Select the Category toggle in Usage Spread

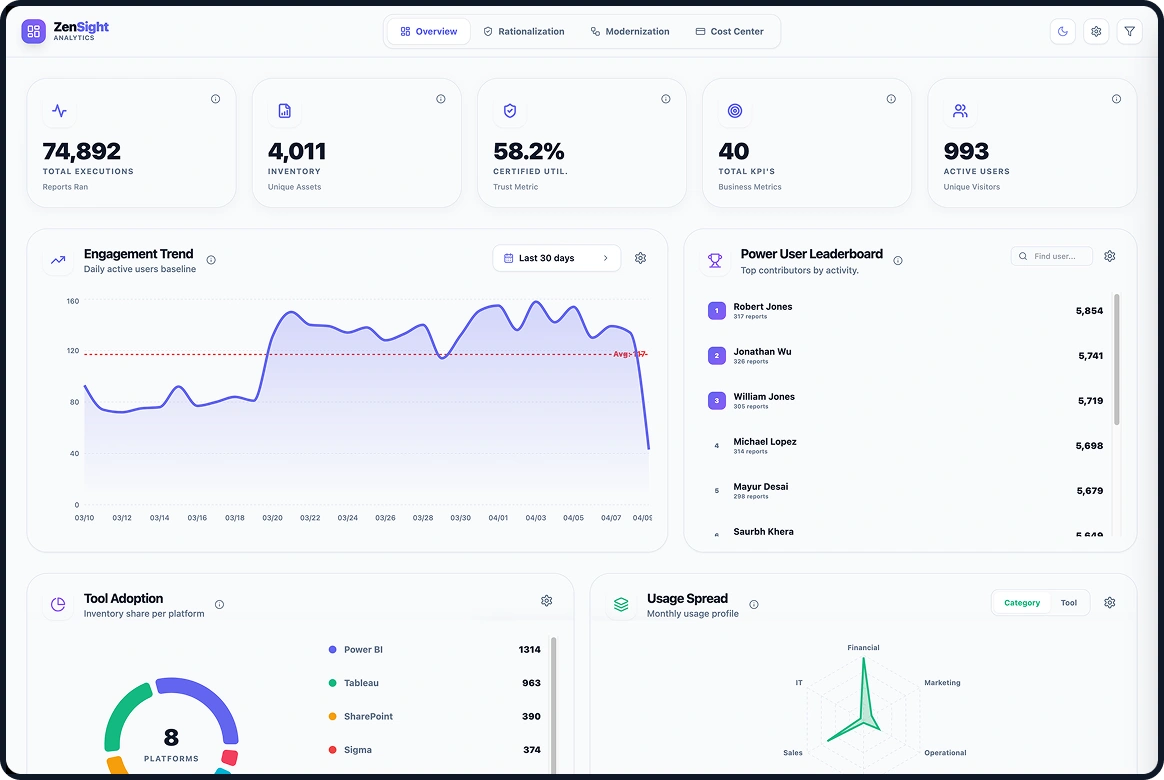[1021, 602]
